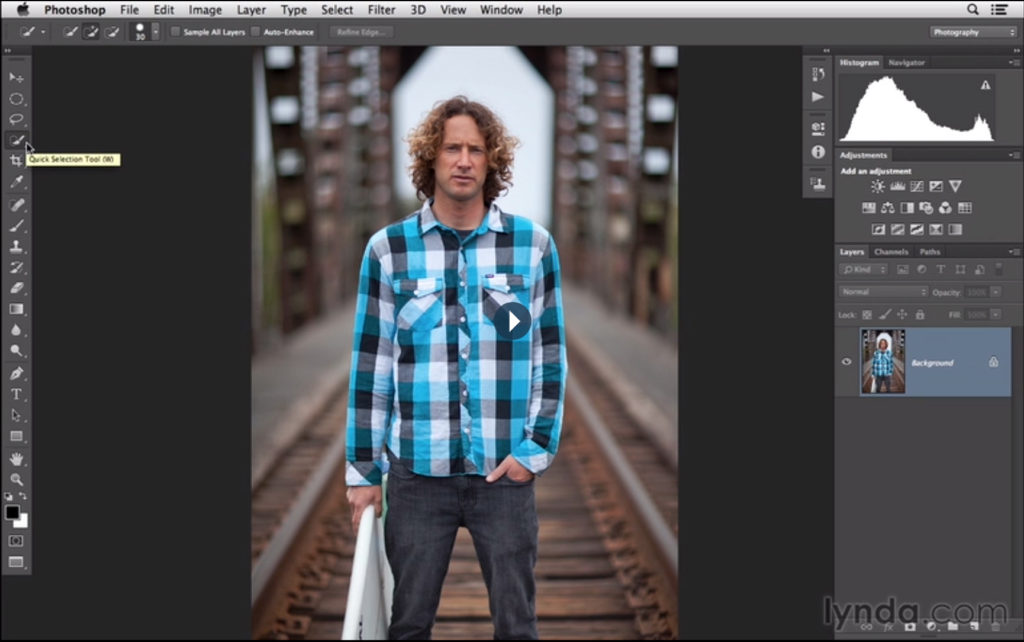The image size is (1024, 642).
Task: Switch to the Paths tab
Action: 929,251
